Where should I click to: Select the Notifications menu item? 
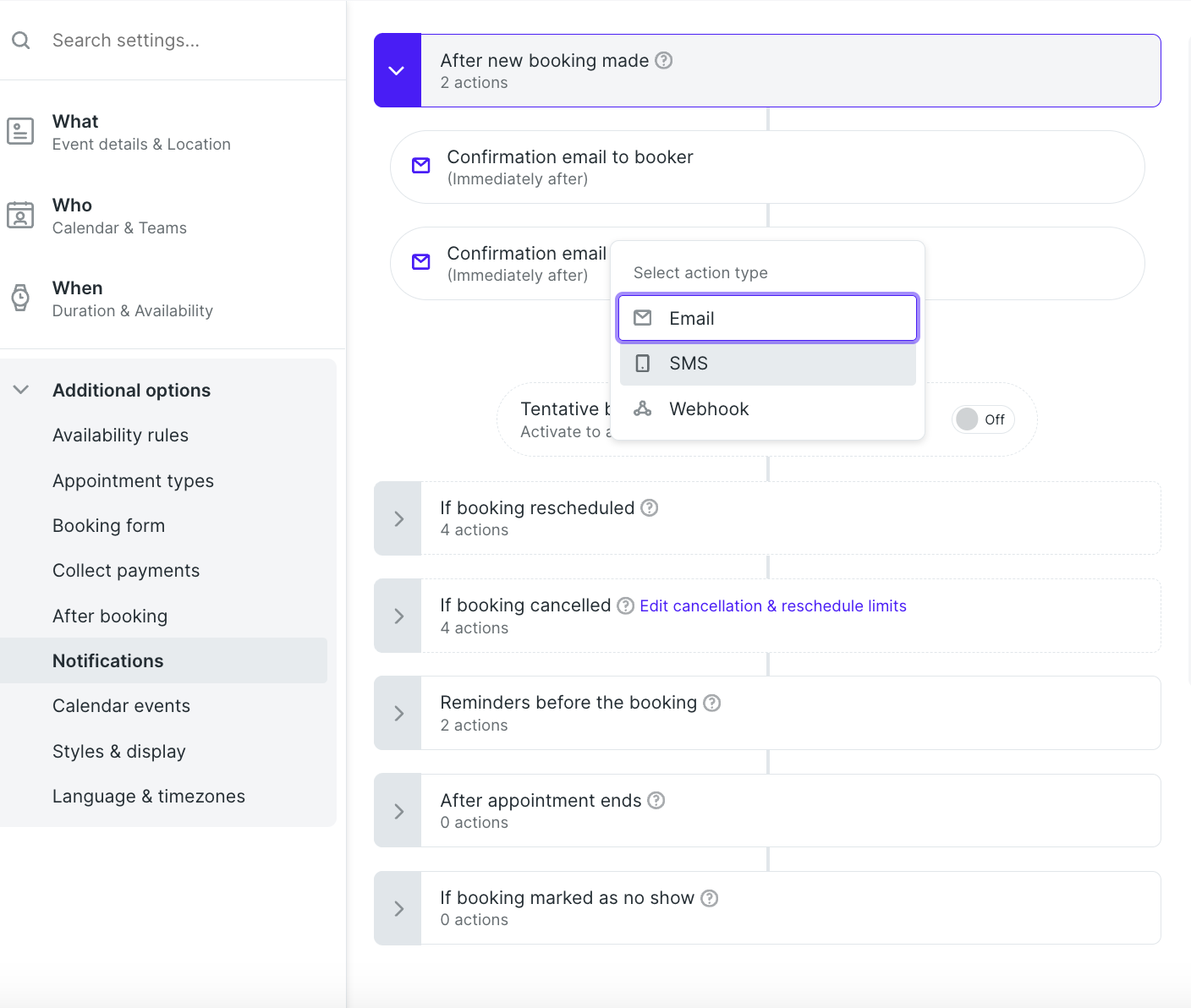(164, 660)
